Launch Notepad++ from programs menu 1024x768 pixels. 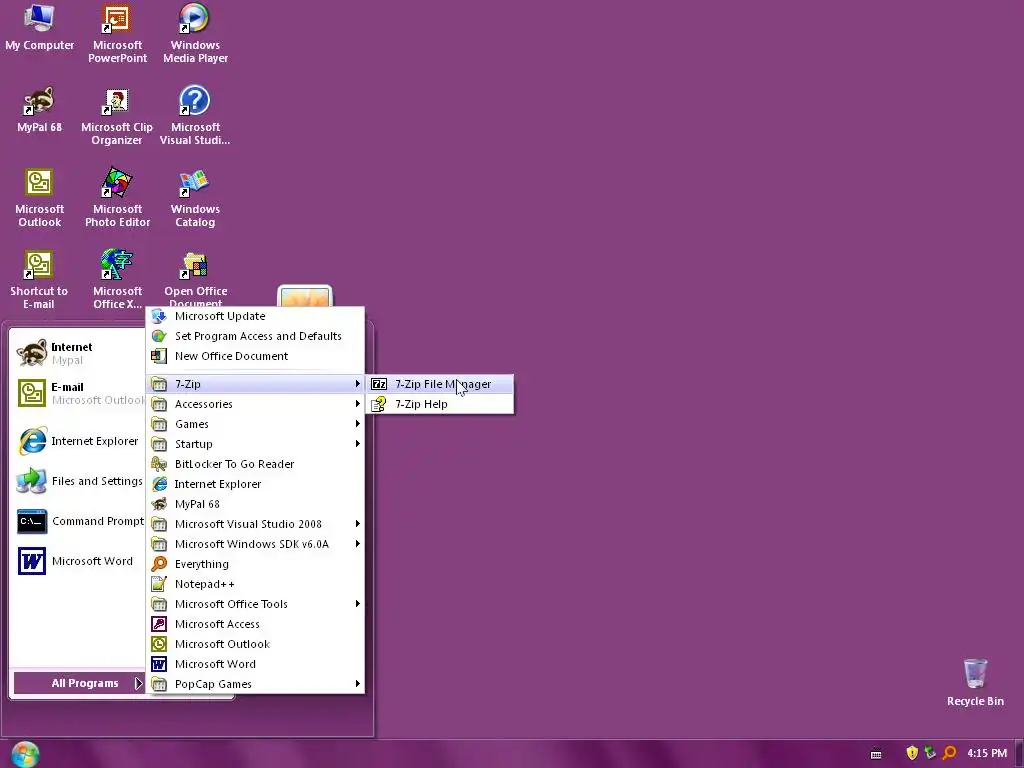point(256,584)
